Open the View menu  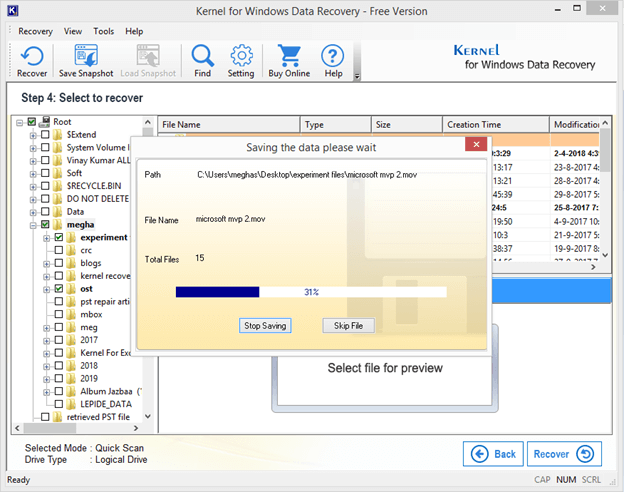tap(73, 31)
